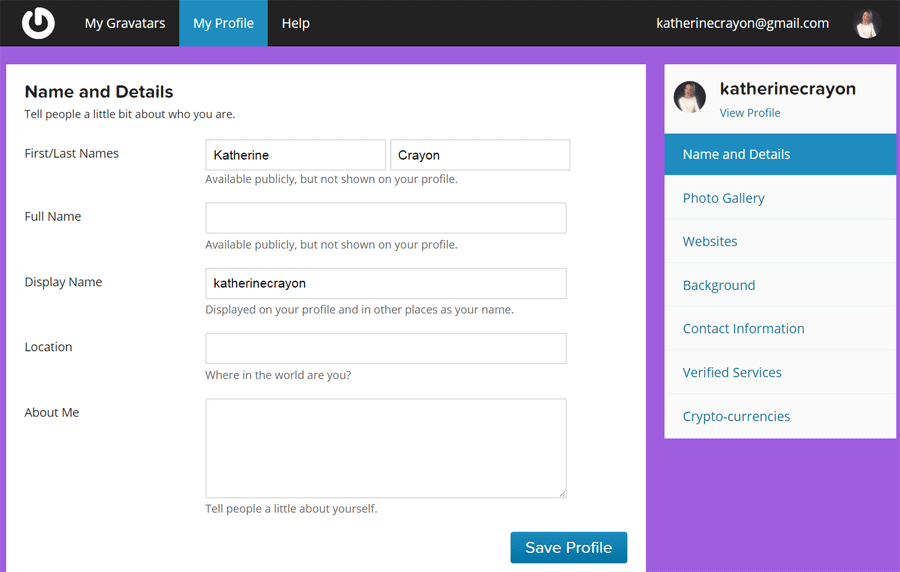This screenshot has height=572, width=900.
Task: Go to the Websites section
Action: 710,241
